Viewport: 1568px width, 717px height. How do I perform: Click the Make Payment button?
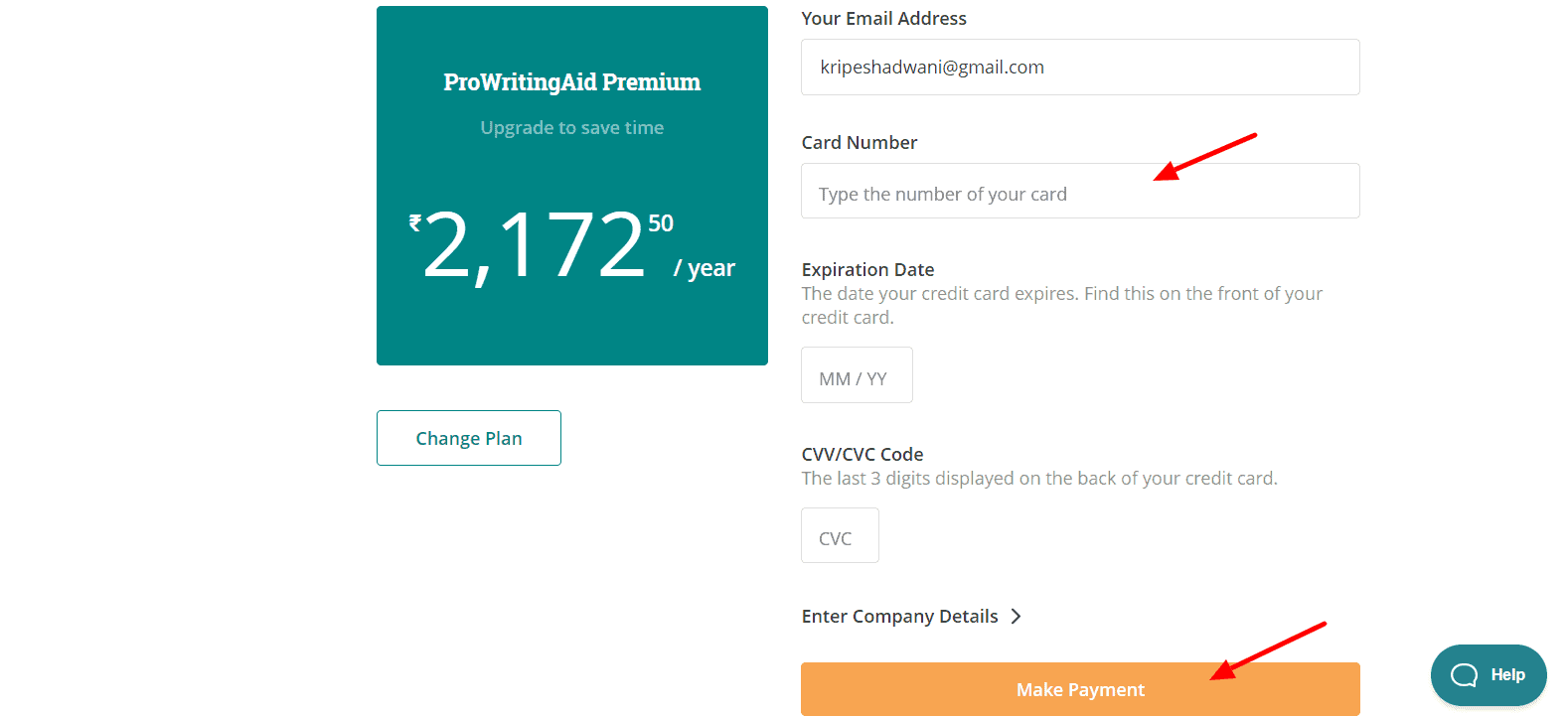click(x=1080, y=689)
